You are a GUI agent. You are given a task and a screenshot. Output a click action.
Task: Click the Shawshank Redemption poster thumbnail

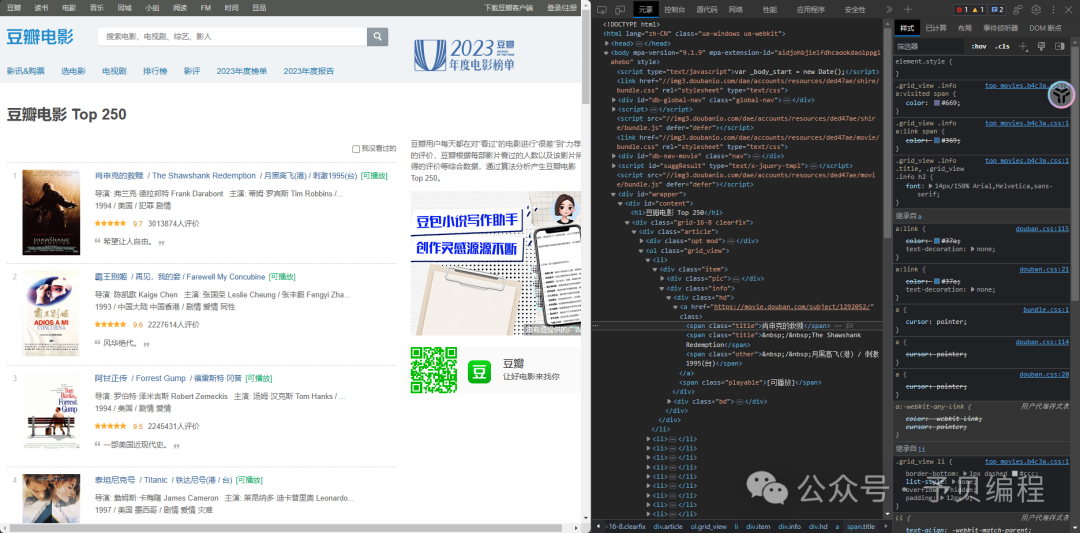(x=51, y=212)
